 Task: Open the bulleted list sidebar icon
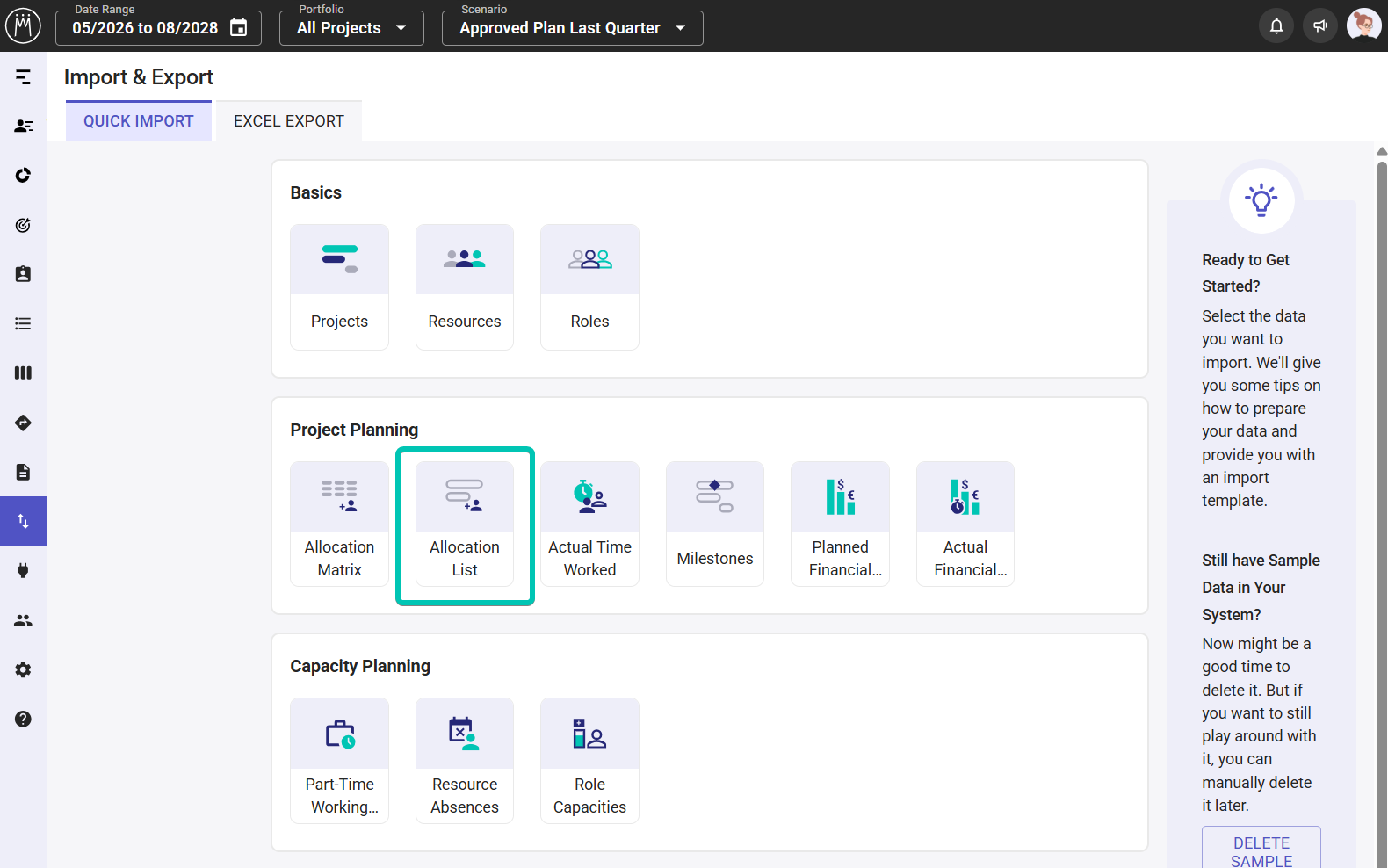point(23,323)
